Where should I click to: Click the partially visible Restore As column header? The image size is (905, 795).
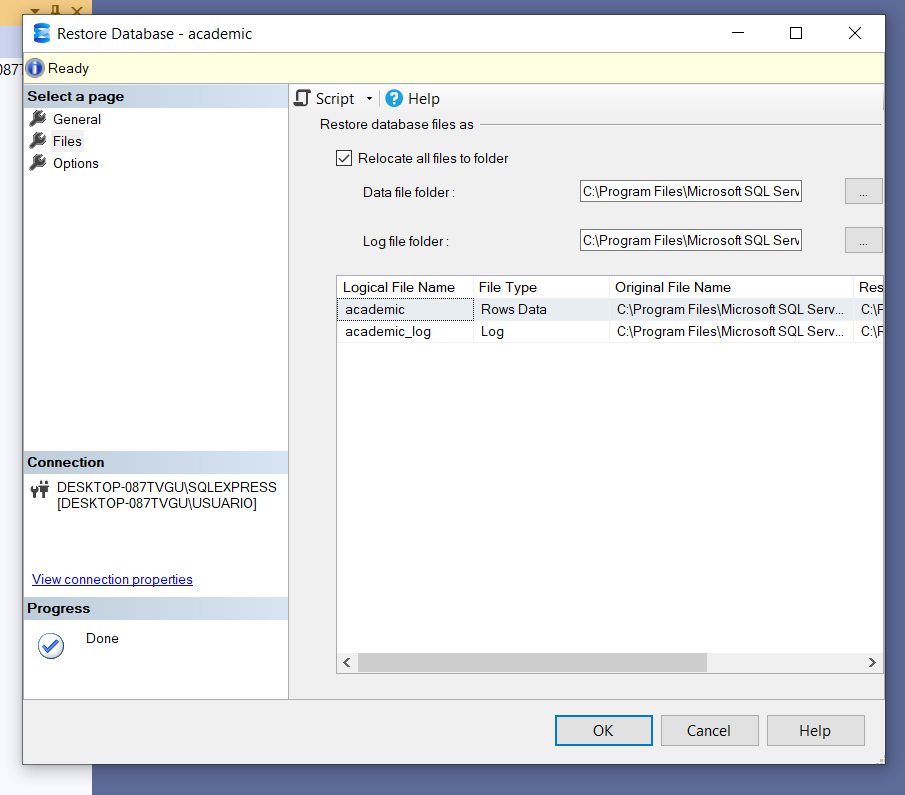pos(869,287)
